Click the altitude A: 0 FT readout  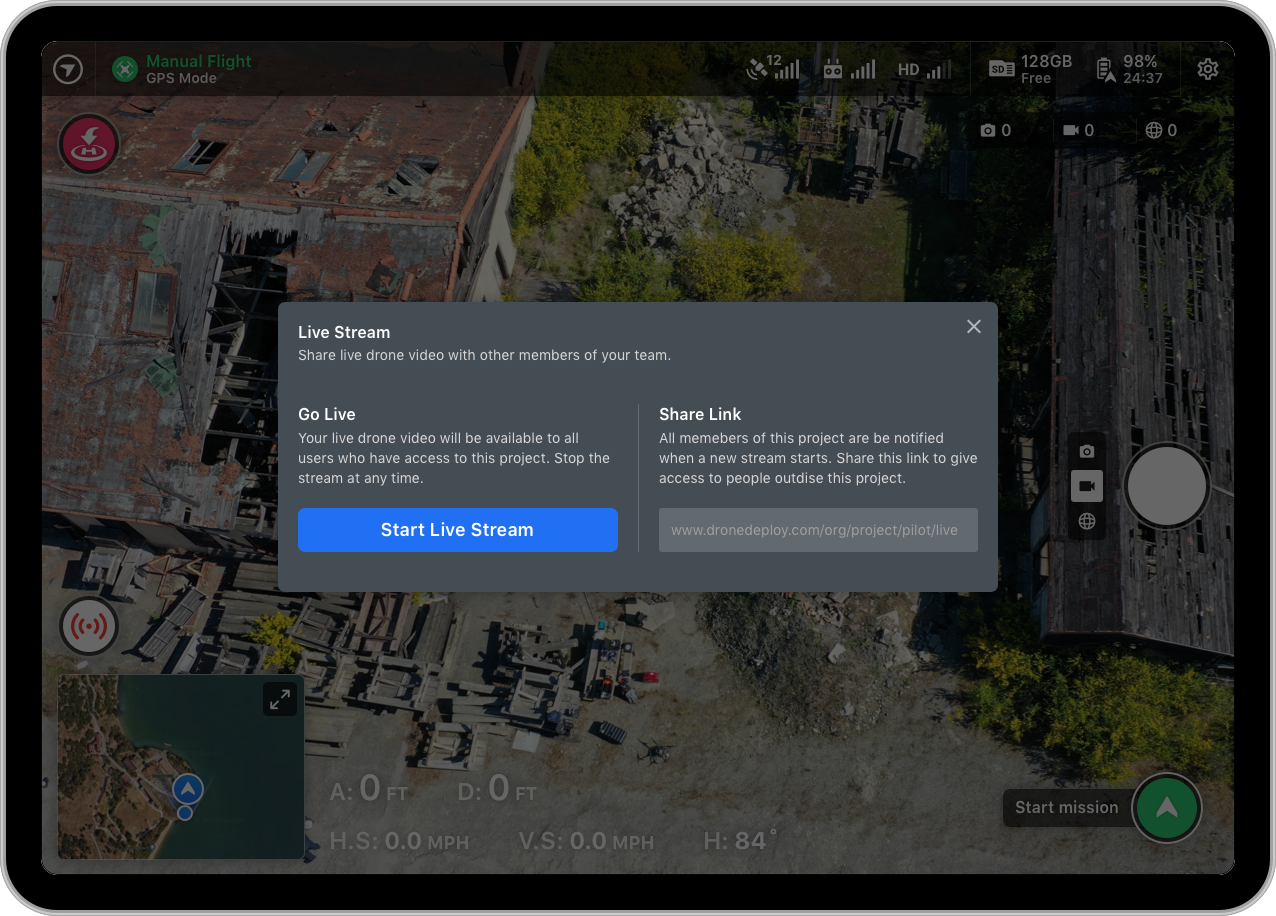tap(369, 790)
